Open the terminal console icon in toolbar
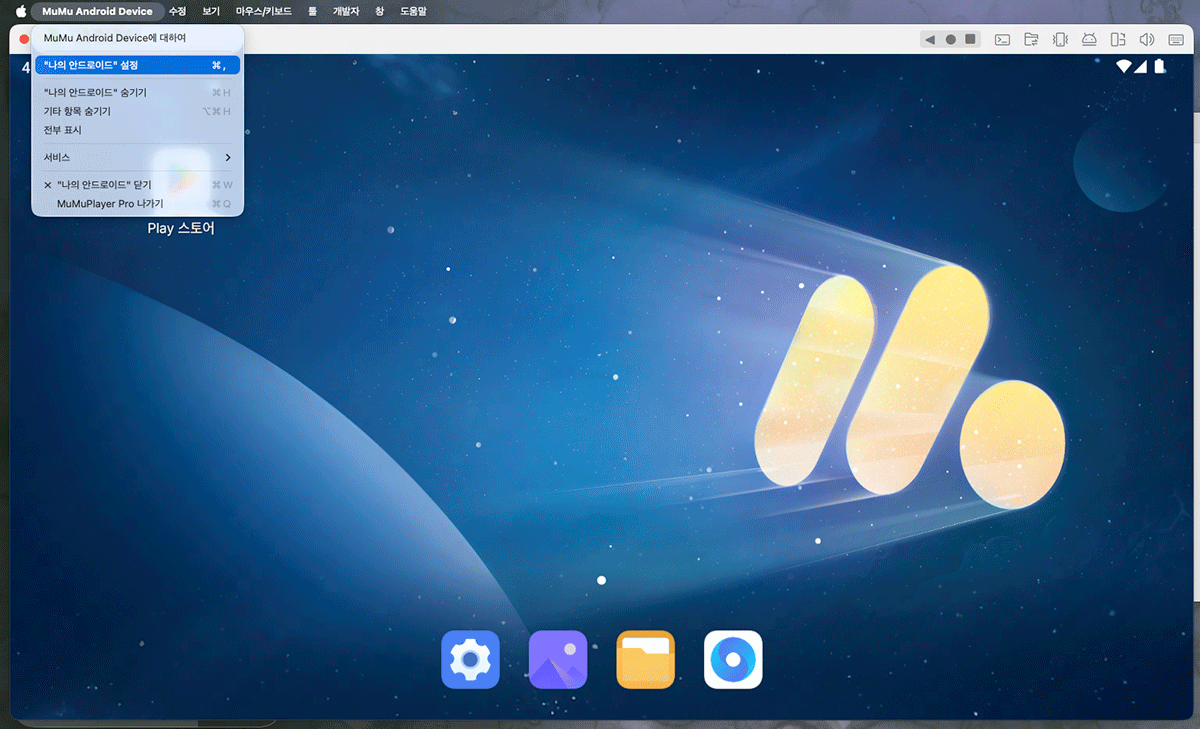1200x729 pixels. 1002,40
